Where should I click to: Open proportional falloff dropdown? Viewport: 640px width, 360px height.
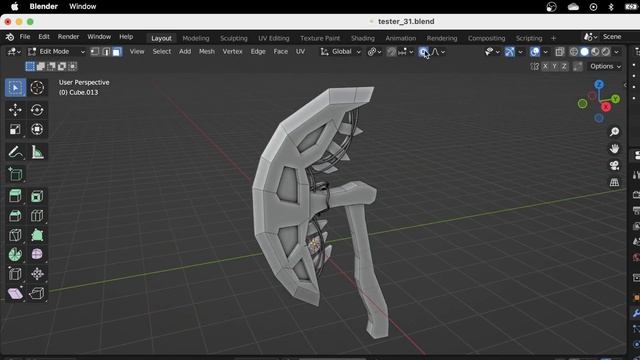pos(438,52)
